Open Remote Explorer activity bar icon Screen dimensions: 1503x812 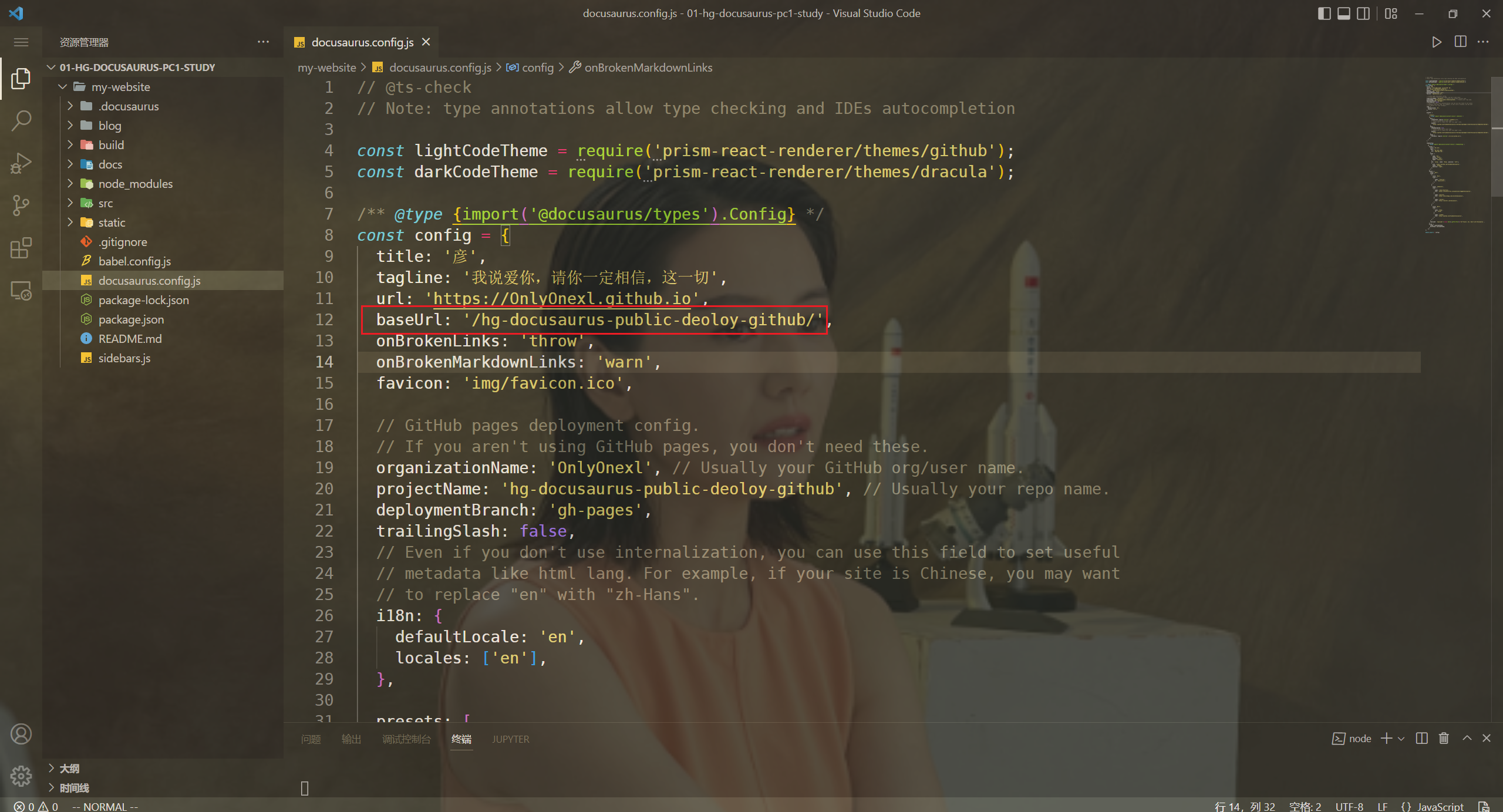click(x=21, y=291)
